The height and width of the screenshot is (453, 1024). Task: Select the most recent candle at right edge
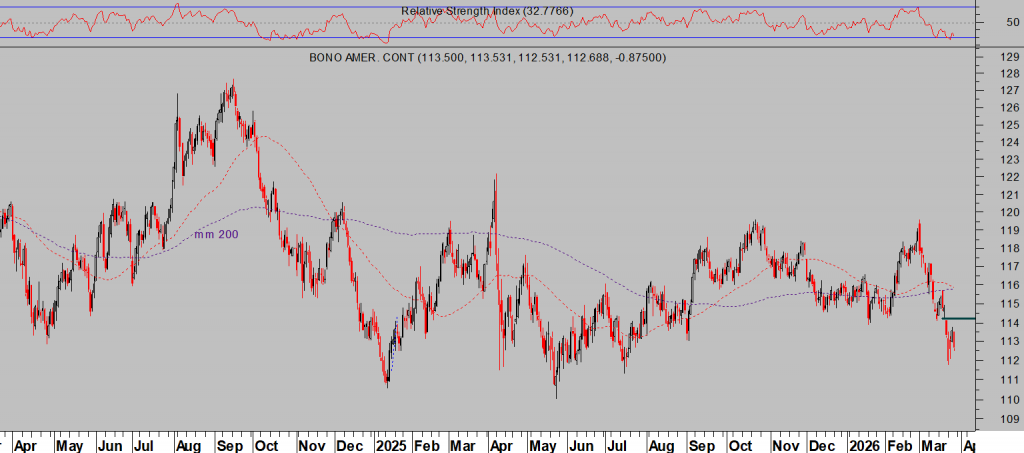point(953,345)
